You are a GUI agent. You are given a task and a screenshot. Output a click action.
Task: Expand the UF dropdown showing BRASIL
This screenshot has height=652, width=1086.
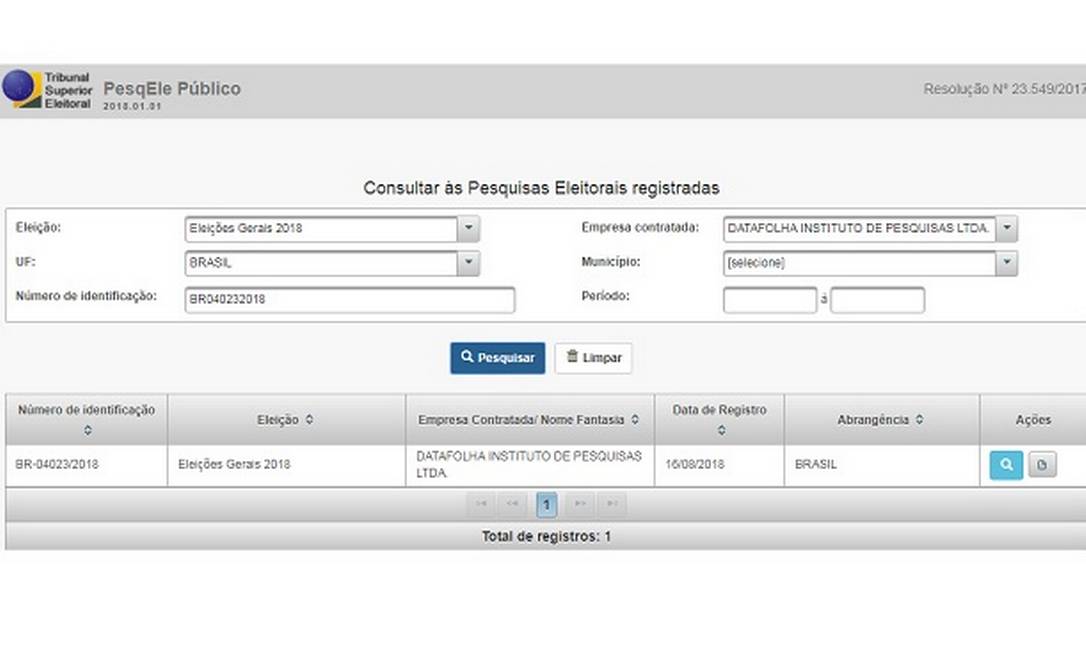tap(468, 264)
